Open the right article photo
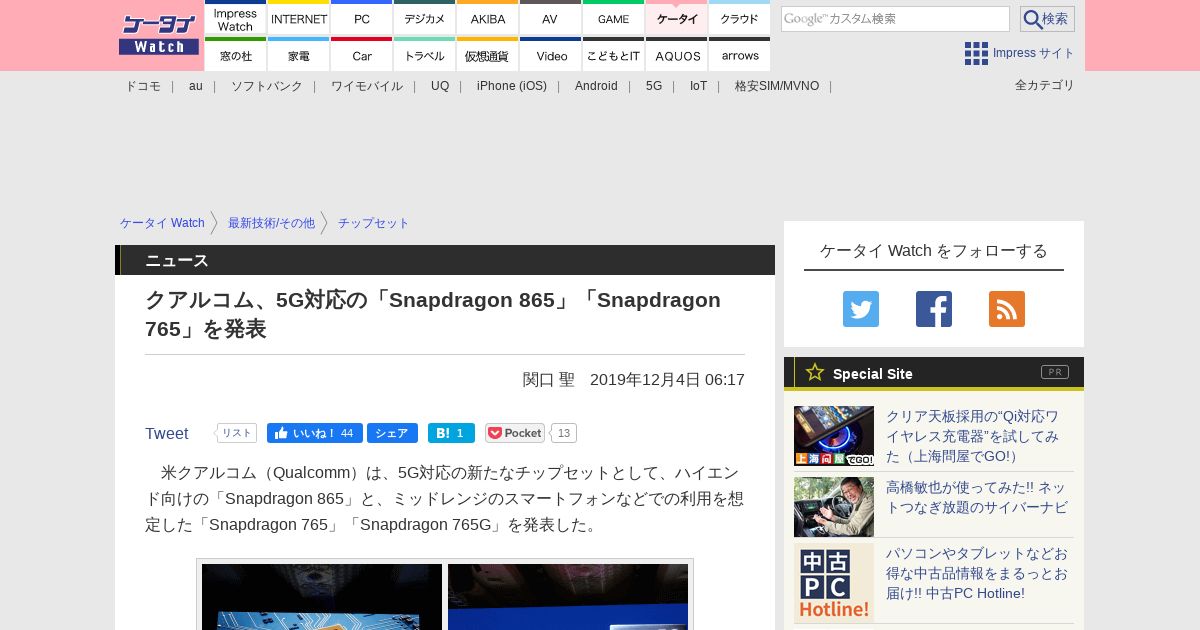1200x630 pixels. point(568,597)
